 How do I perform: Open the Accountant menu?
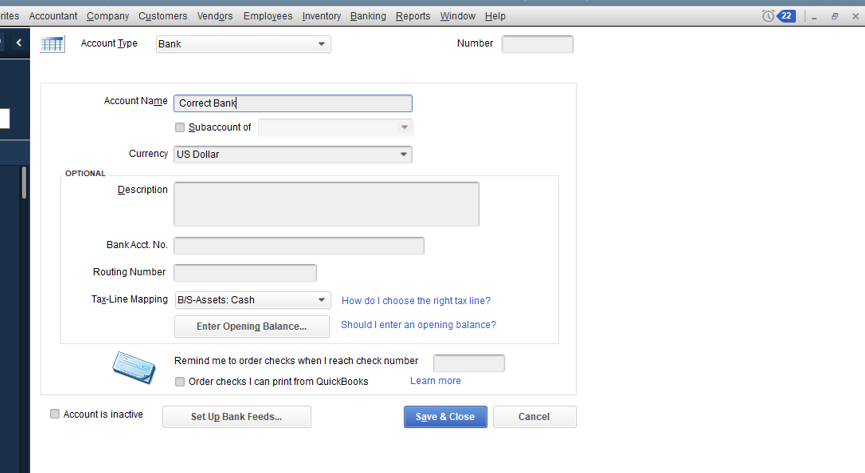(x=53, y=16)
